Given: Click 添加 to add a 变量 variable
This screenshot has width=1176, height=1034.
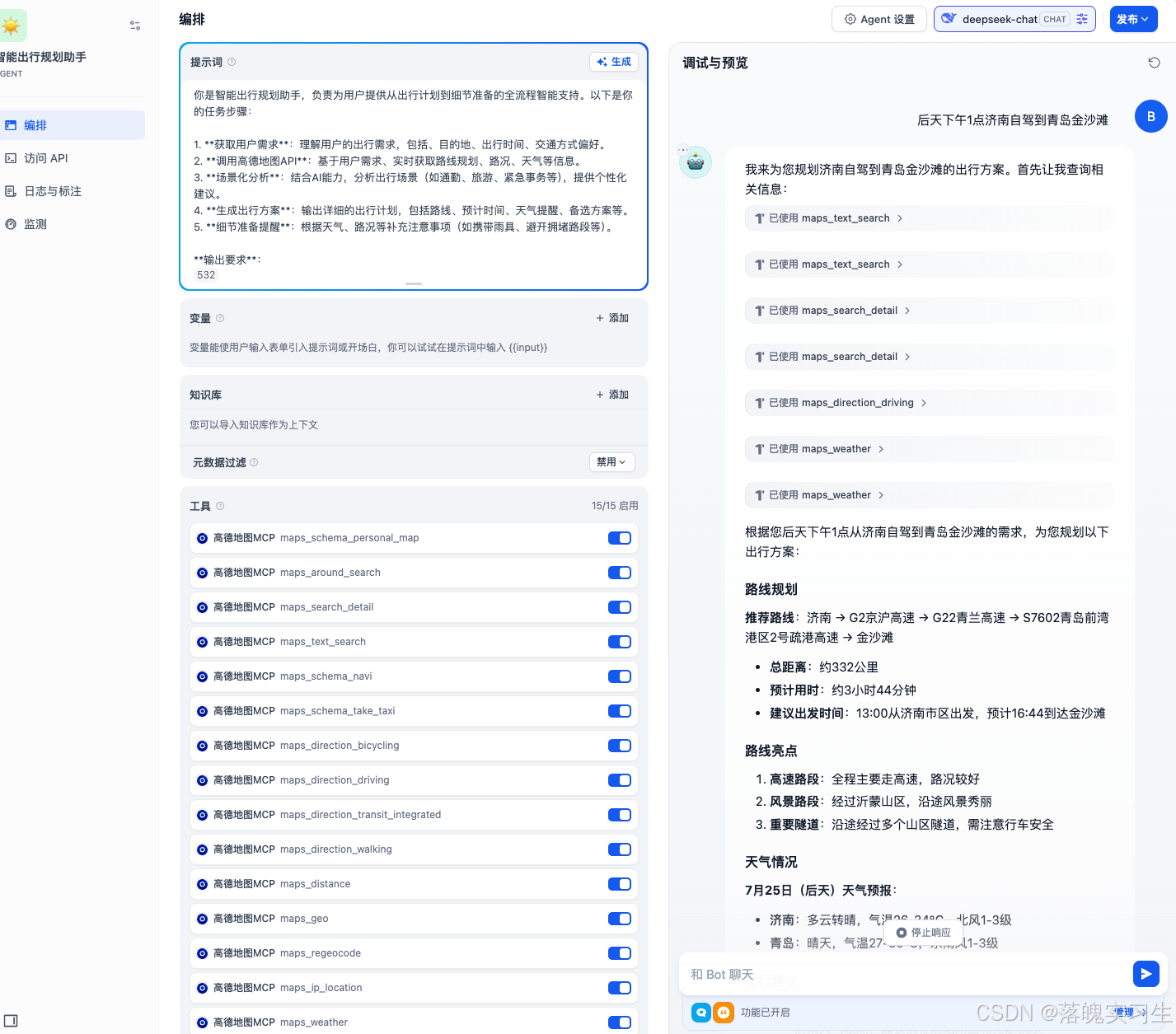Looking at the screenshot, I should 612,317.
